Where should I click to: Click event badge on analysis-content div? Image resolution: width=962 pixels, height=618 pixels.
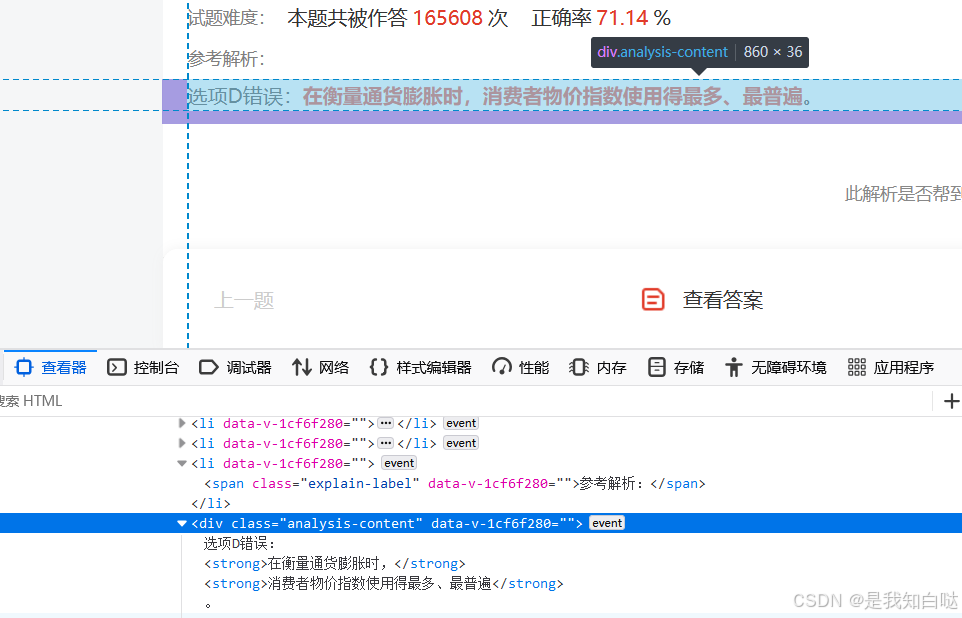[607, 523]
